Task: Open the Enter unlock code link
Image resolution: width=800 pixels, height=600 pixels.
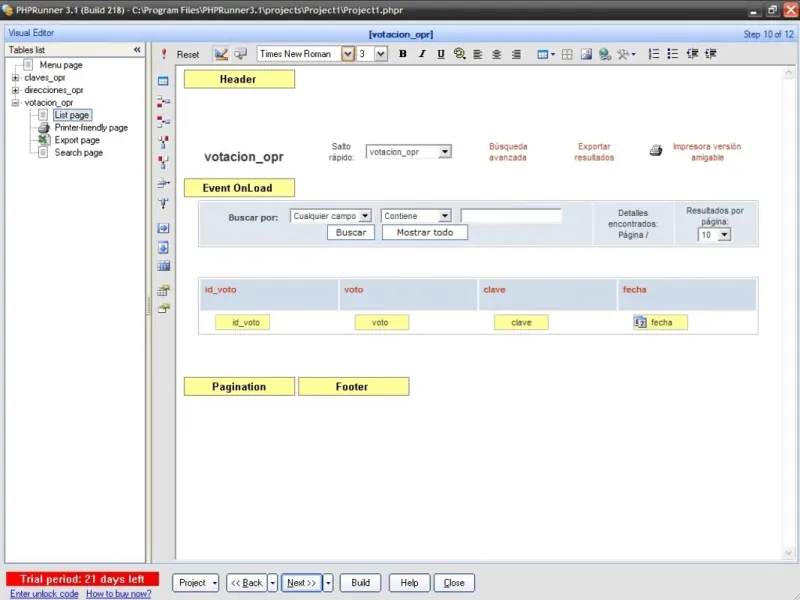Action: [44, 594]
